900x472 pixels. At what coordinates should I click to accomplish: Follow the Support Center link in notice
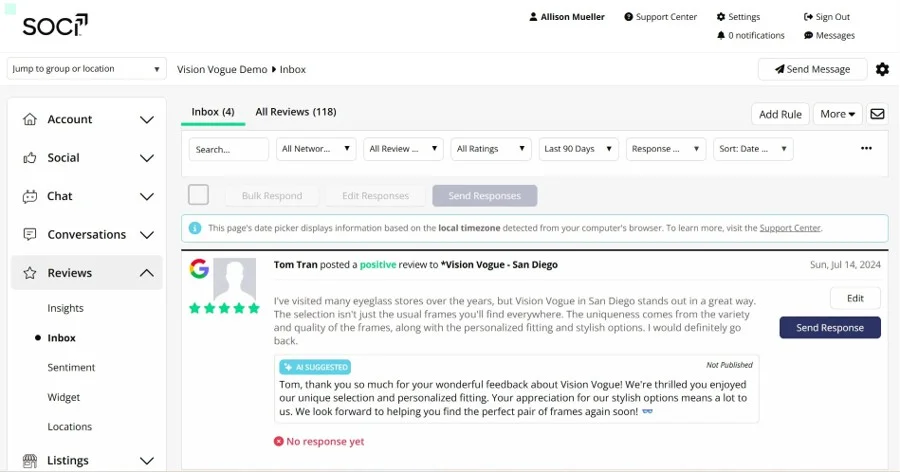coord(790,228)
